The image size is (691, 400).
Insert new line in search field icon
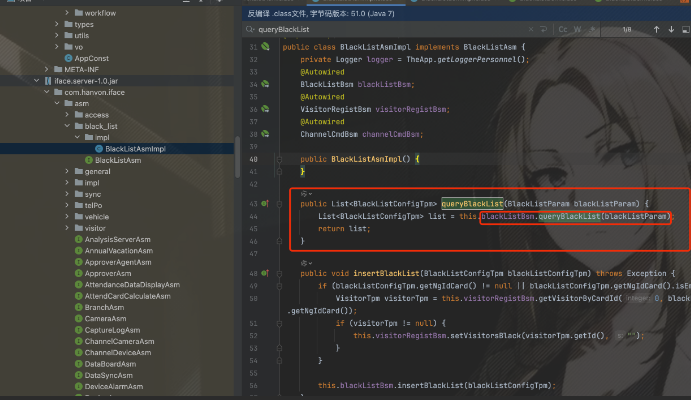[543, 30]
